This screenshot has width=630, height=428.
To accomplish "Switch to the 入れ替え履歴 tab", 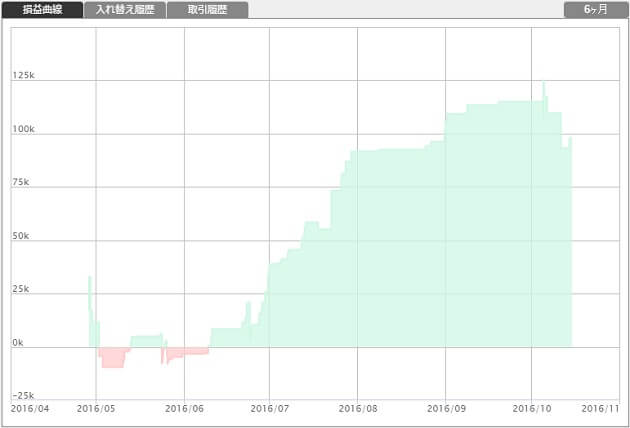I will point(125,10).
